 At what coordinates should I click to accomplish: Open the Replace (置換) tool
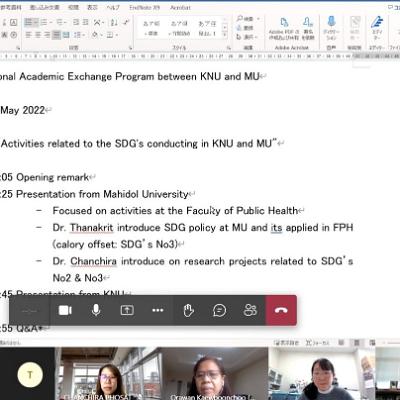(x=245, y=28)
